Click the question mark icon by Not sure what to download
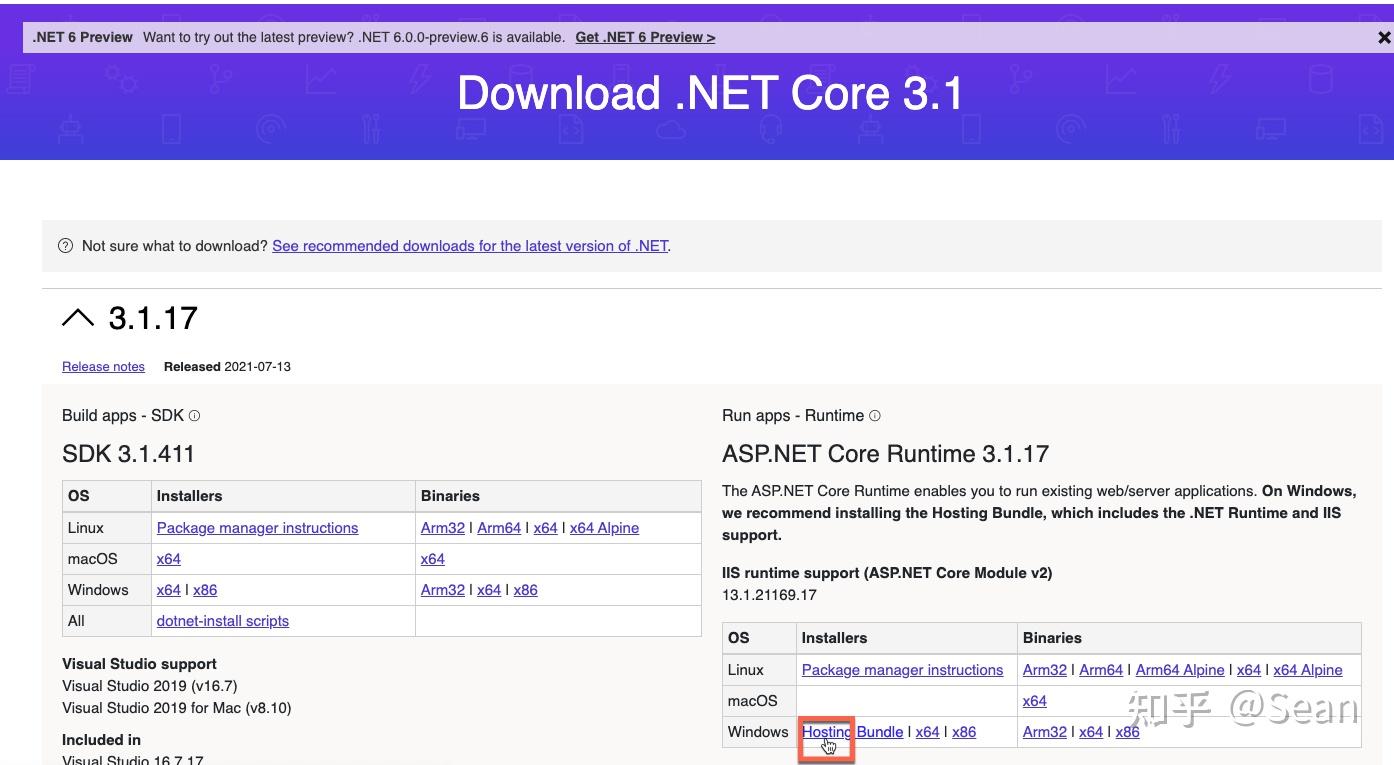 66,246
